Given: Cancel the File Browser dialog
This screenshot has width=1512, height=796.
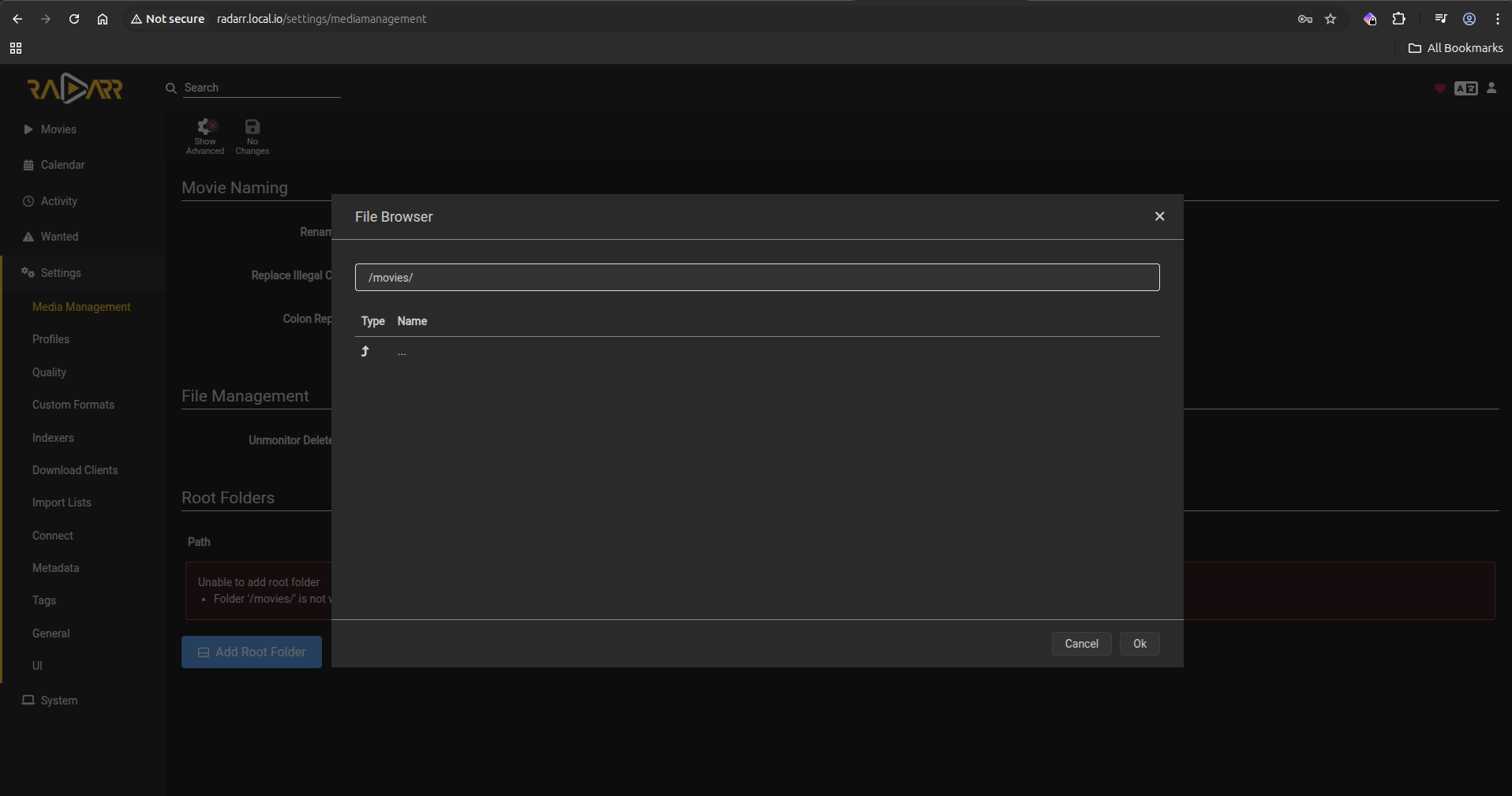Looking at the screenshot, I should [1081, 644].
